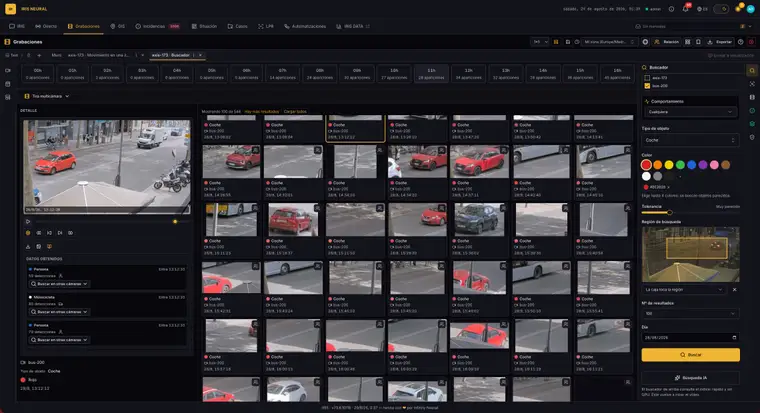Open the user avatar menu
This screenshot has width=760, height=413.
point(750,9)
